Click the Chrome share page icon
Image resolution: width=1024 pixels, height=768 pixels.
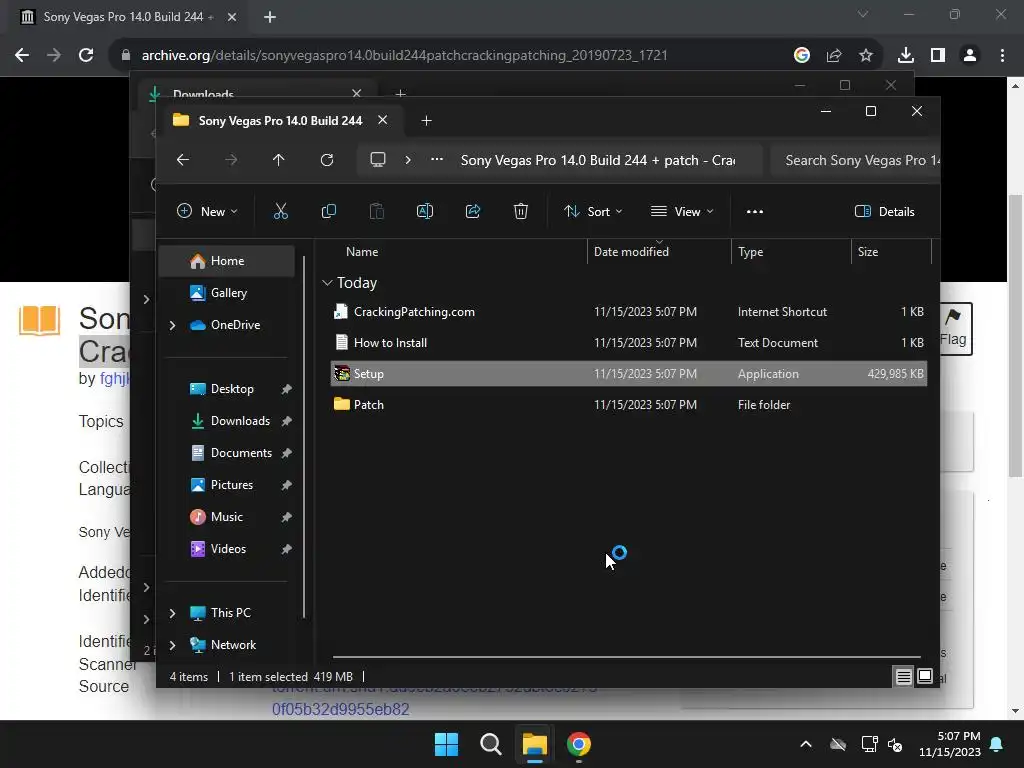833,56
